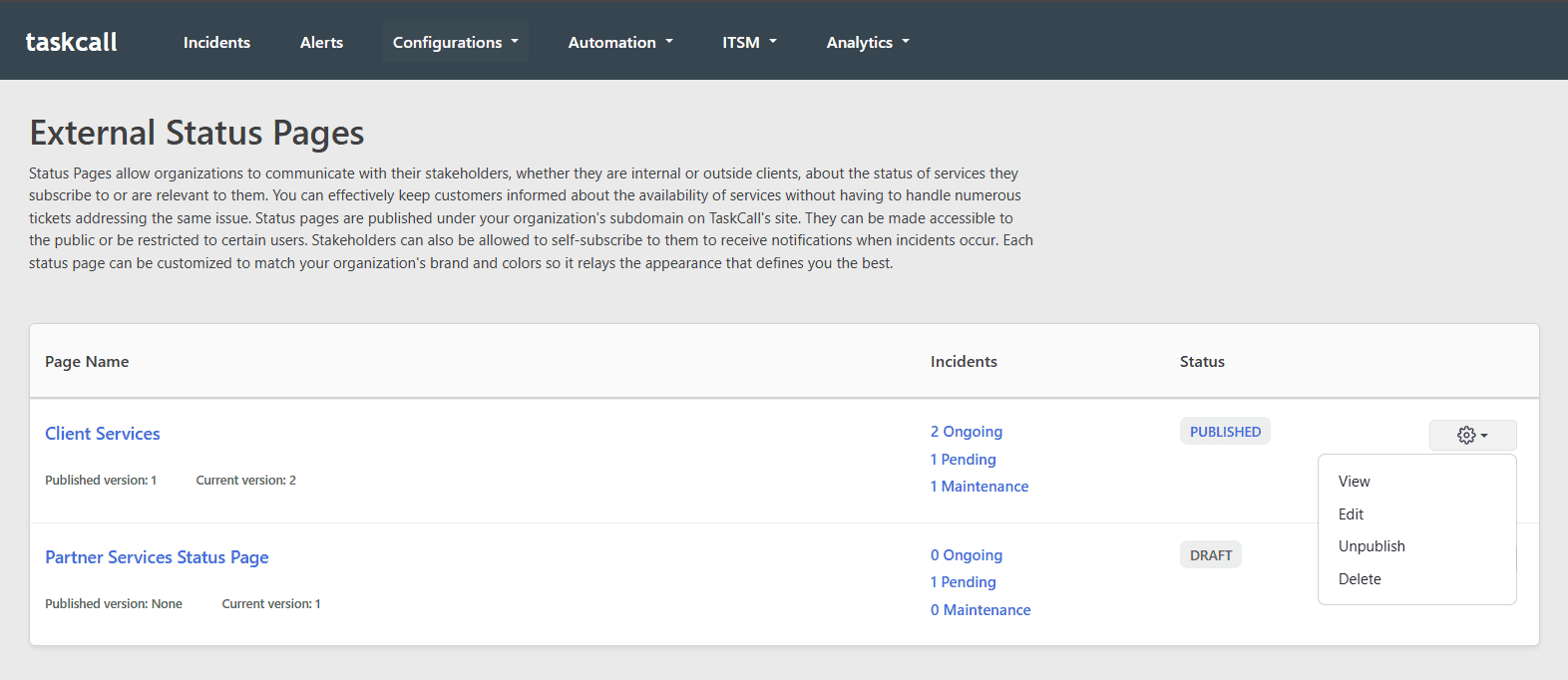The width and height of the screenshot is (1568, 680).
Task: Open 1 Pending link for Partner Services
Action: [963, 582]
